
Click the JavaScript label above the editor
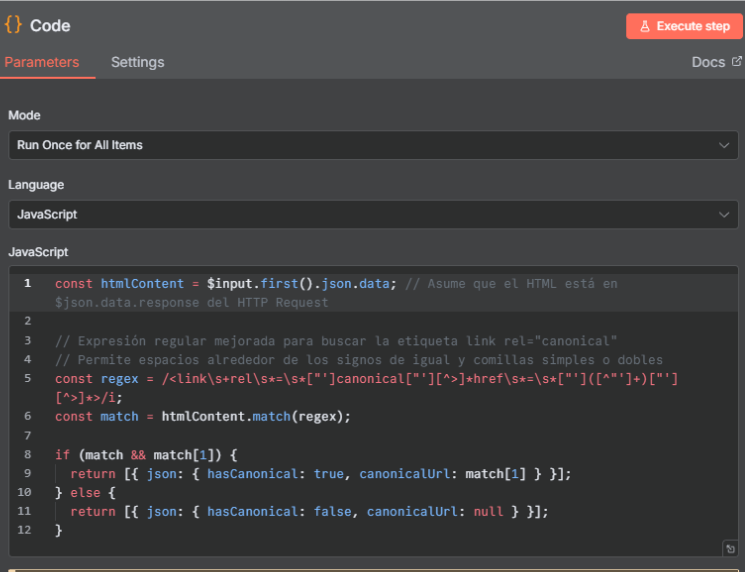pos(38,252)
